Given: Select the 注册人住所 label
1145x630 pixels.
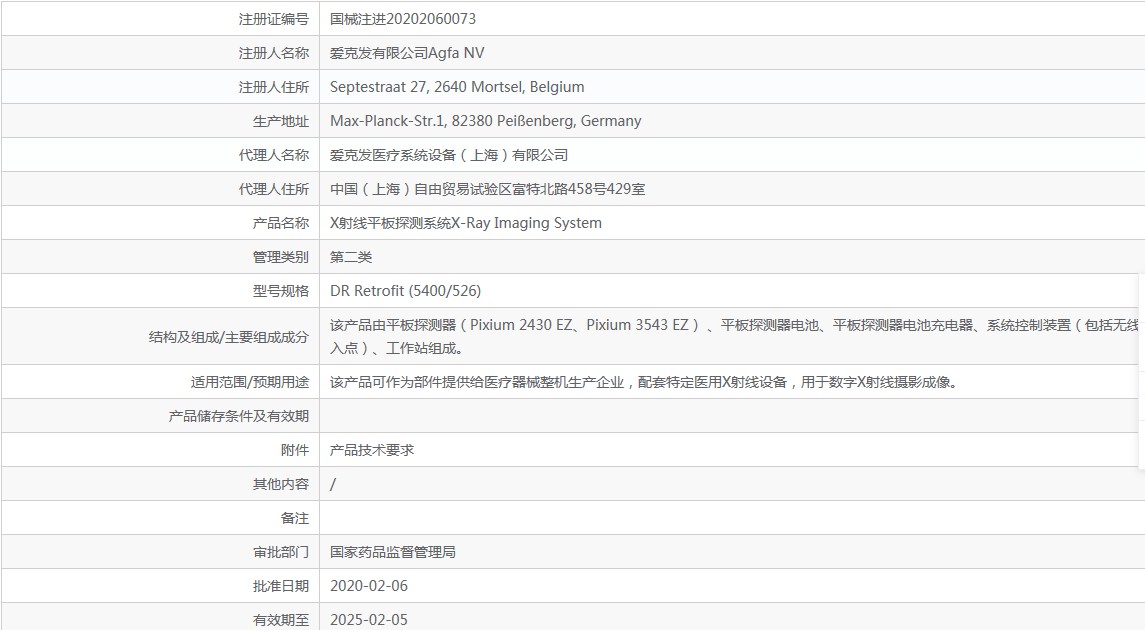Looking at the screenshot, I should (273, 87).
